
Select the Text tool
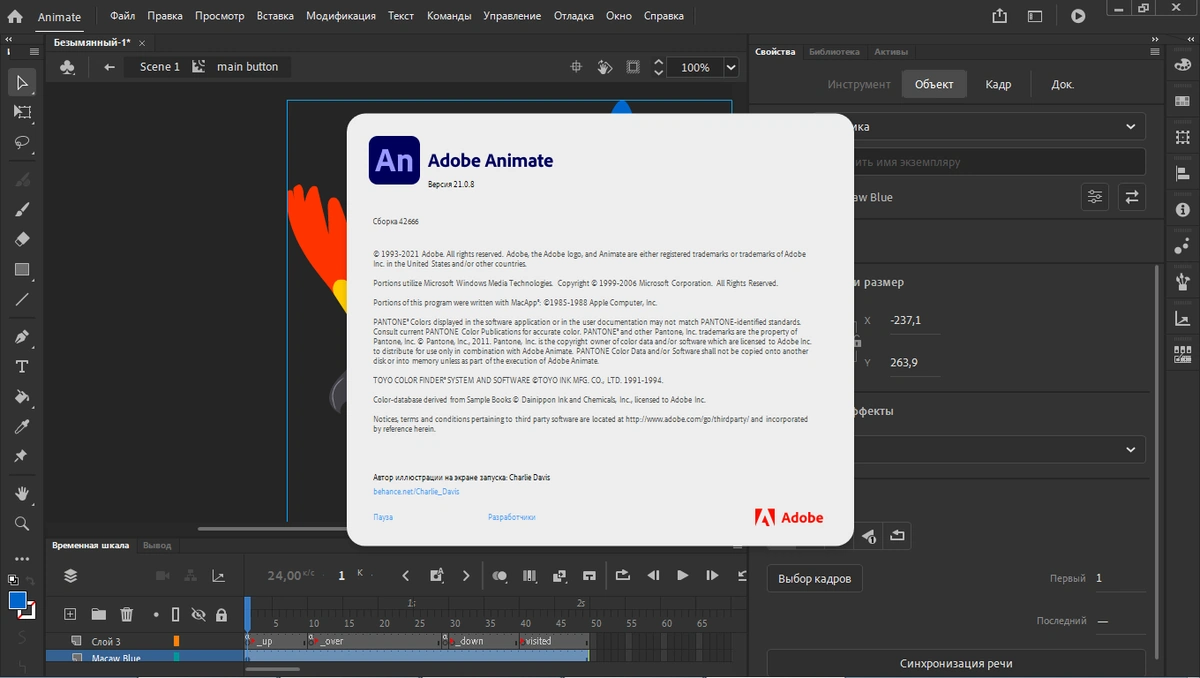tap(22, 367)
